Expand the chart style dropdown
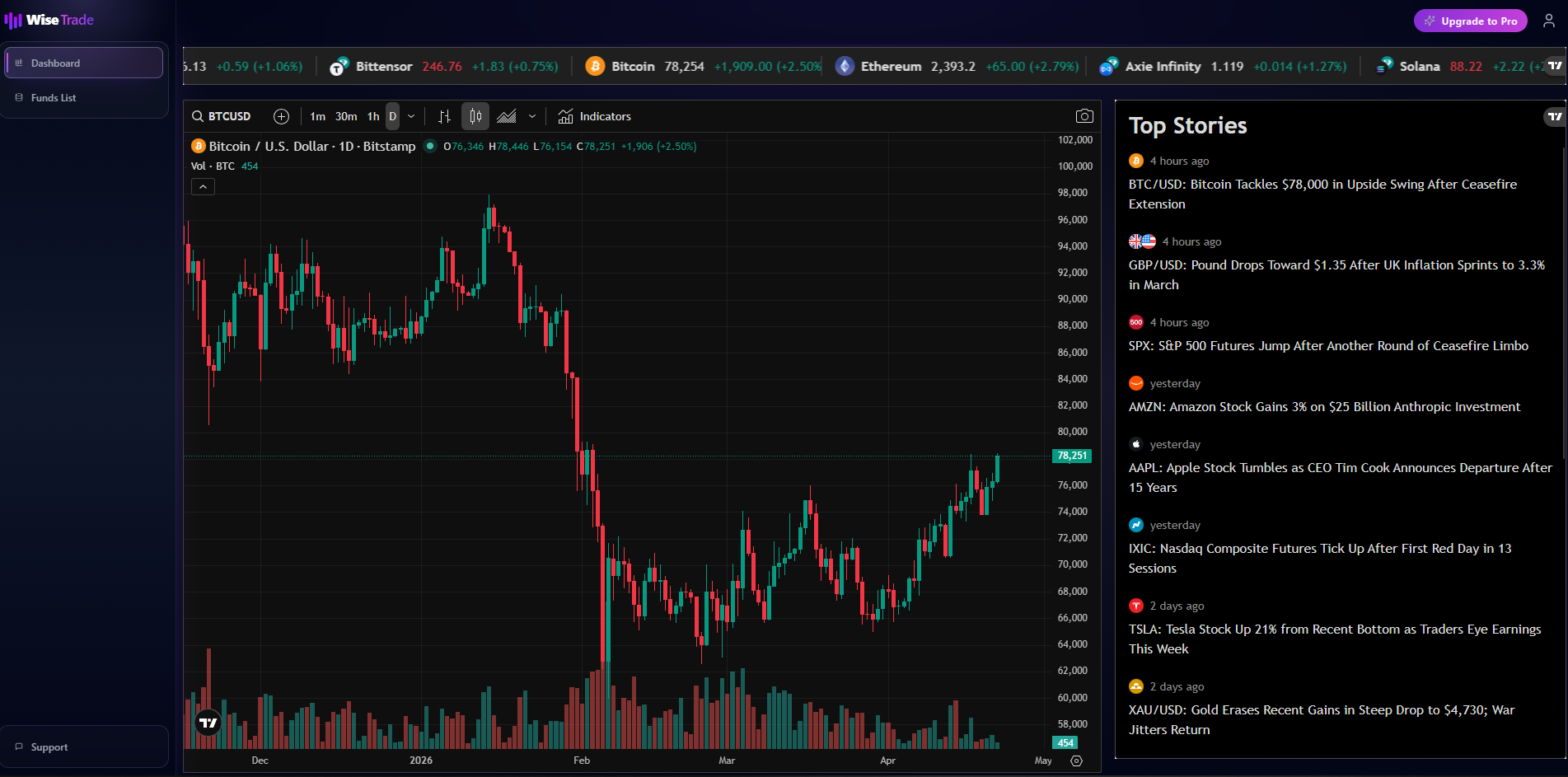Screen dimensions: 1568x777 [x=532, y=116]
